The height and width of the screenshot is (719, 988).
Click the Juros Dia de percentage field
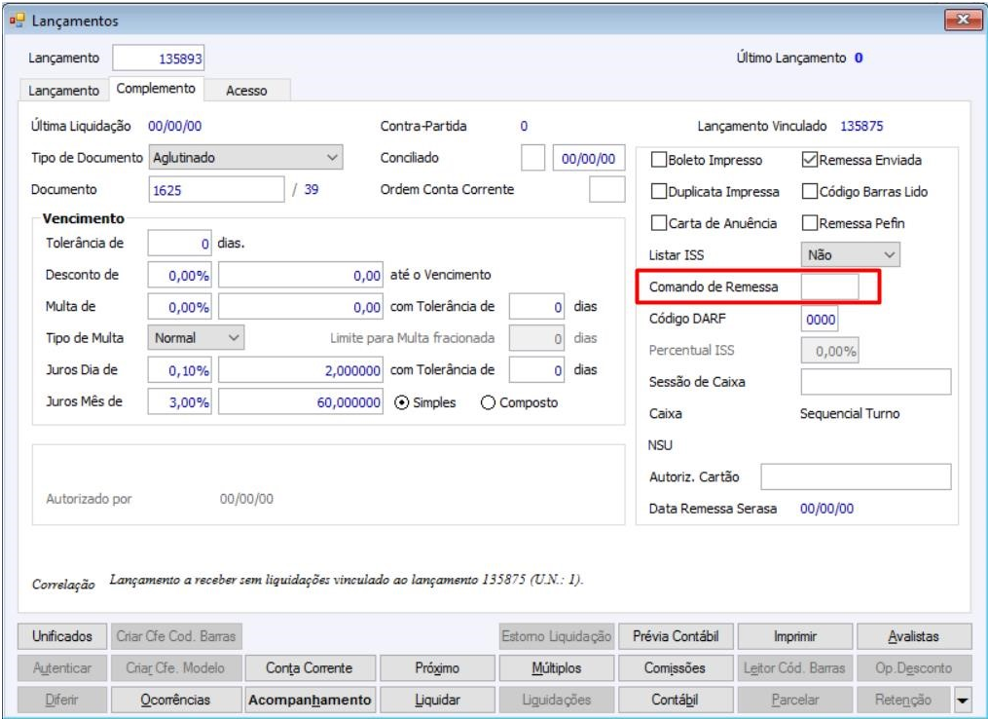click(x=180, y=370)
